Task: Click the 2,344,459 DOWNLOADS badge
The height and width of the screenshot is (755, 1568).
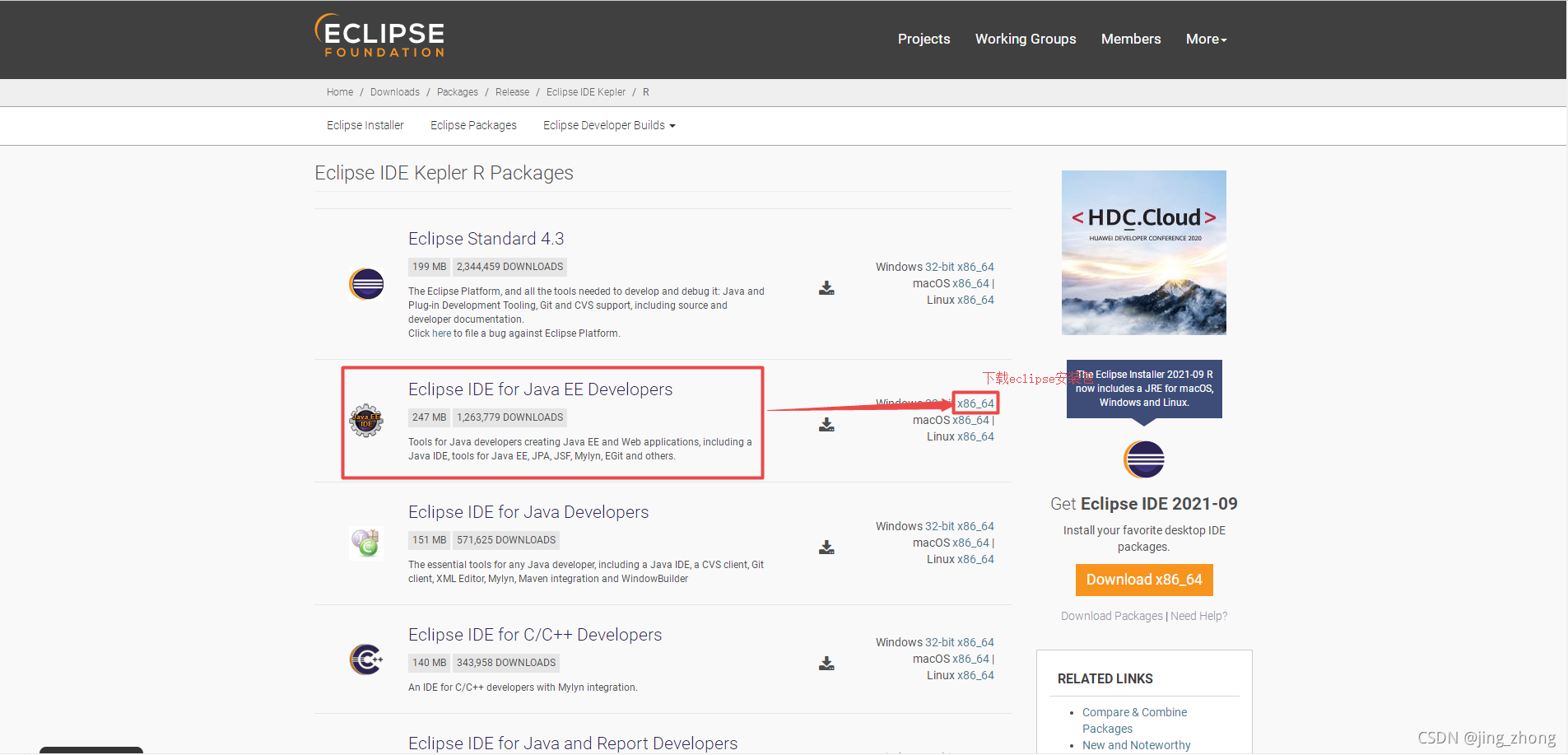Action: (509, 267)
